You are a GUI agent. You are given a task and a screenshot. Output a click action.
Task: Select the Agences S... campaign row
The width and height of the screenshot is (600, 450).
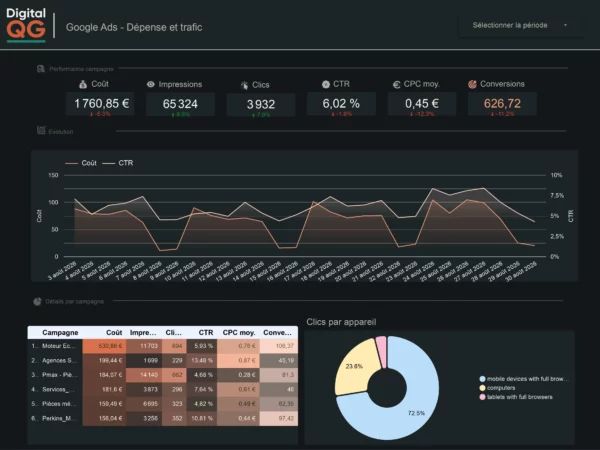tap(163, 360)
